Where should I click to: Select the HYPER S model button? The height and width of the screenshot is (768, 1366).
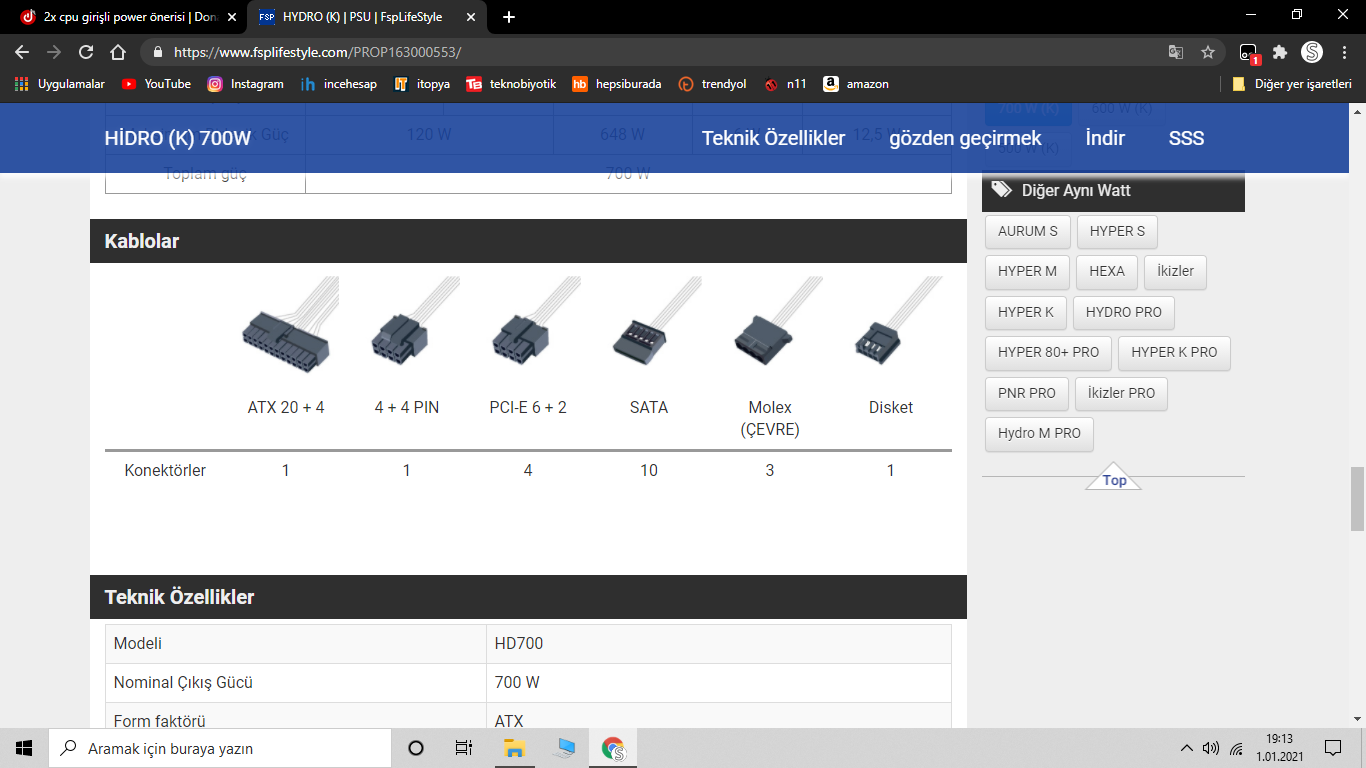click(1117, 231)
